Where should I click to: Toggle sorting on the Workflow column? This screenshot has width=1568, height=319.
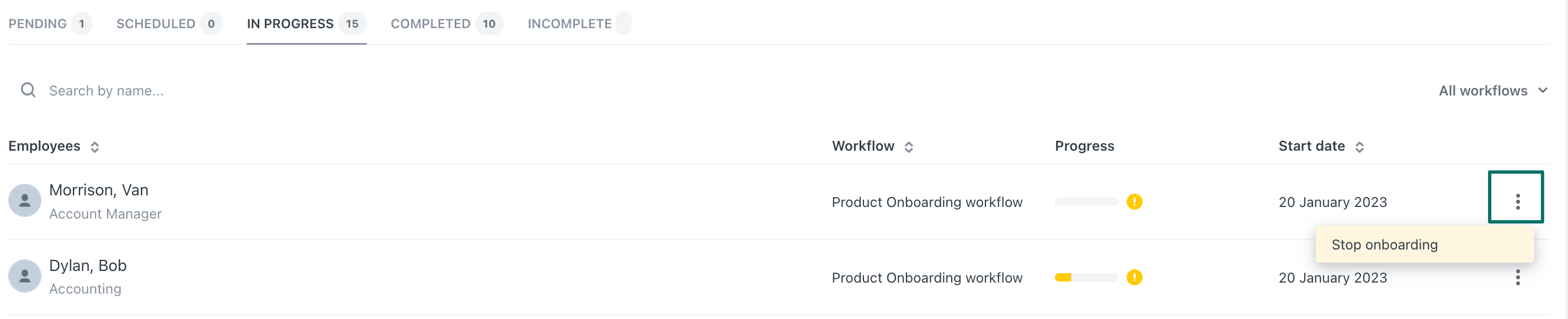click(x=909, y=147)
